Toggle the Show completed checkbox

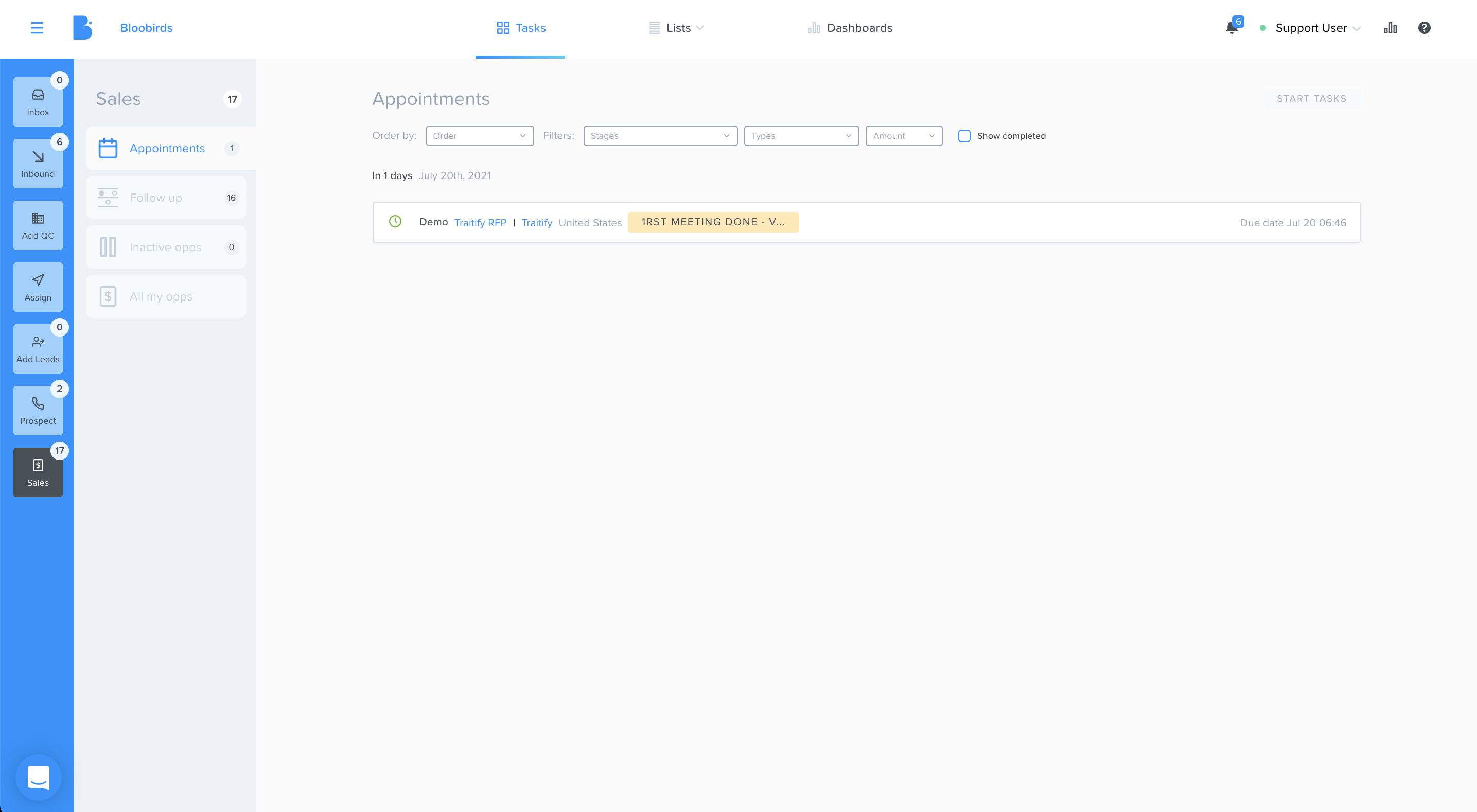point(964,136)
